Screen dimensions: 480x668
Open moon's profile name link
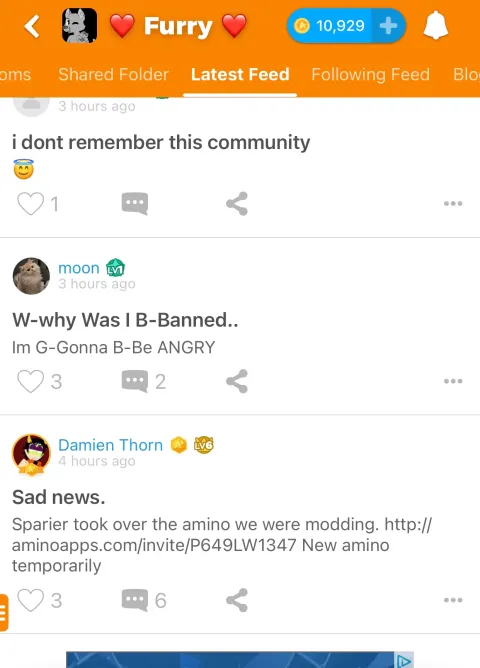point(79,268)
